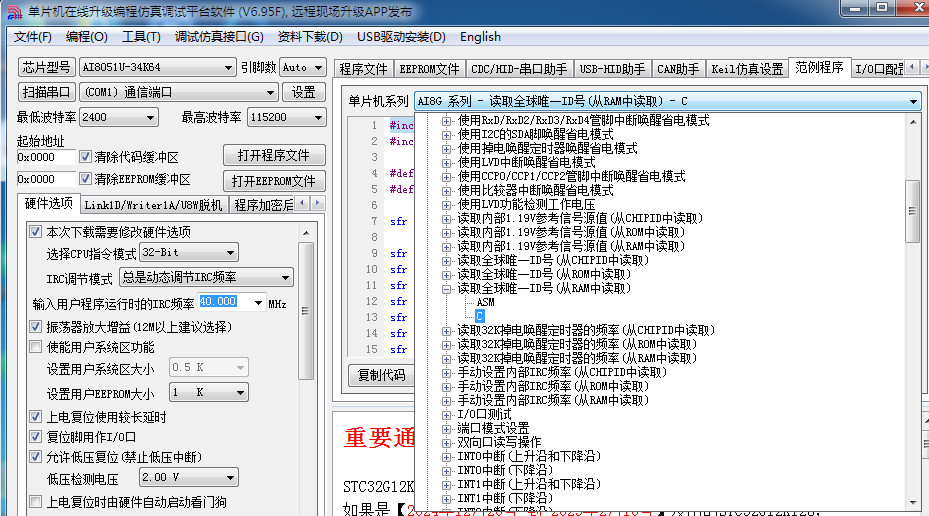Toggle 使能用户系统区功能 checkbox
Screen dimensions: 929x516
tap(36, 347)
